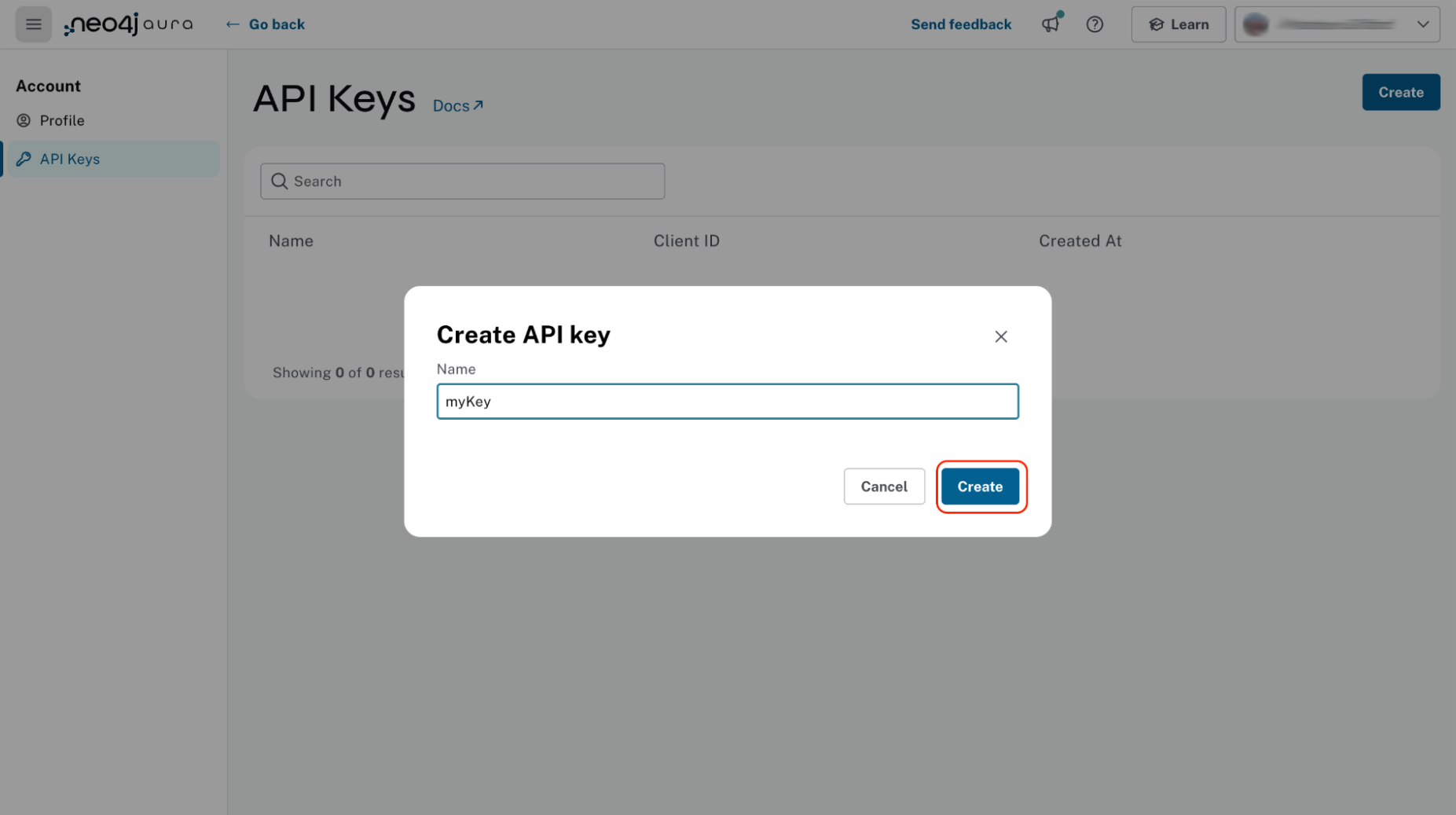Click the Learn button
This screenshot has width=1456, height=815.
click(x=1179, y=24)
